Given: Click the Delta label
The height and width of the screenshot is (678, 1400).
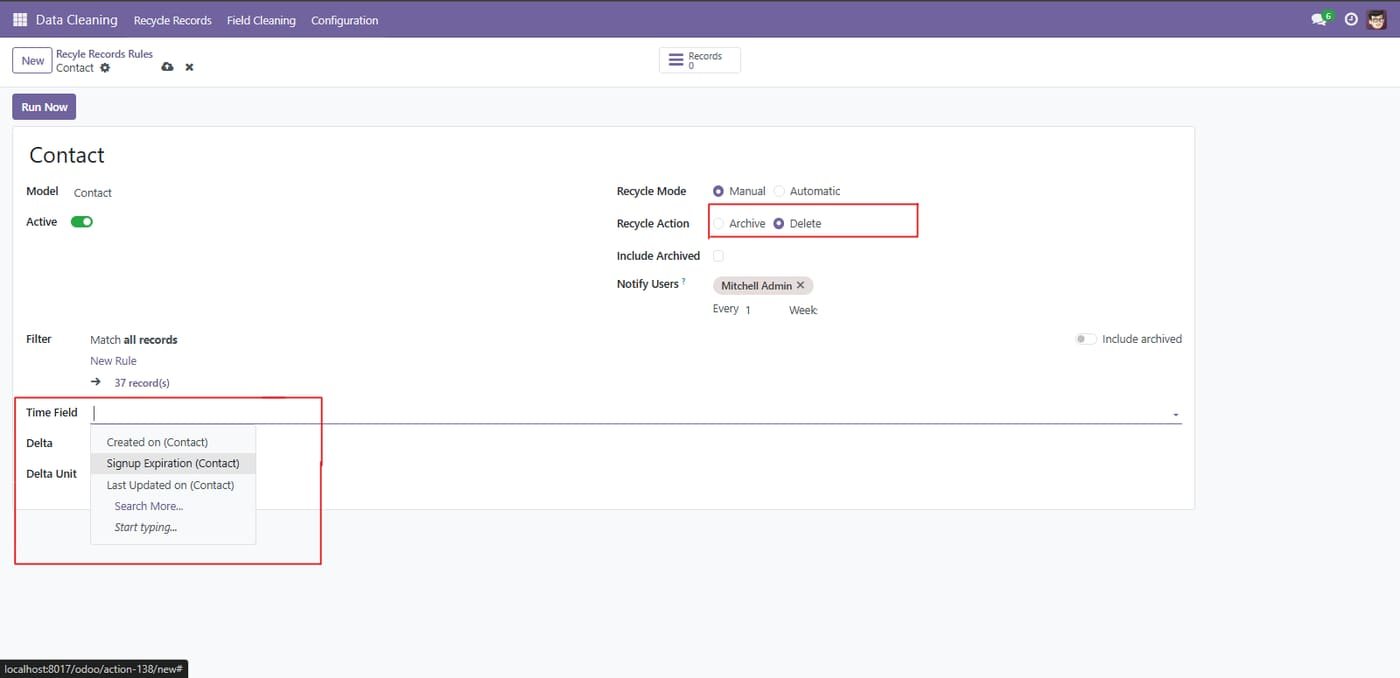Looking at the screenshot, I should (39, 443).
